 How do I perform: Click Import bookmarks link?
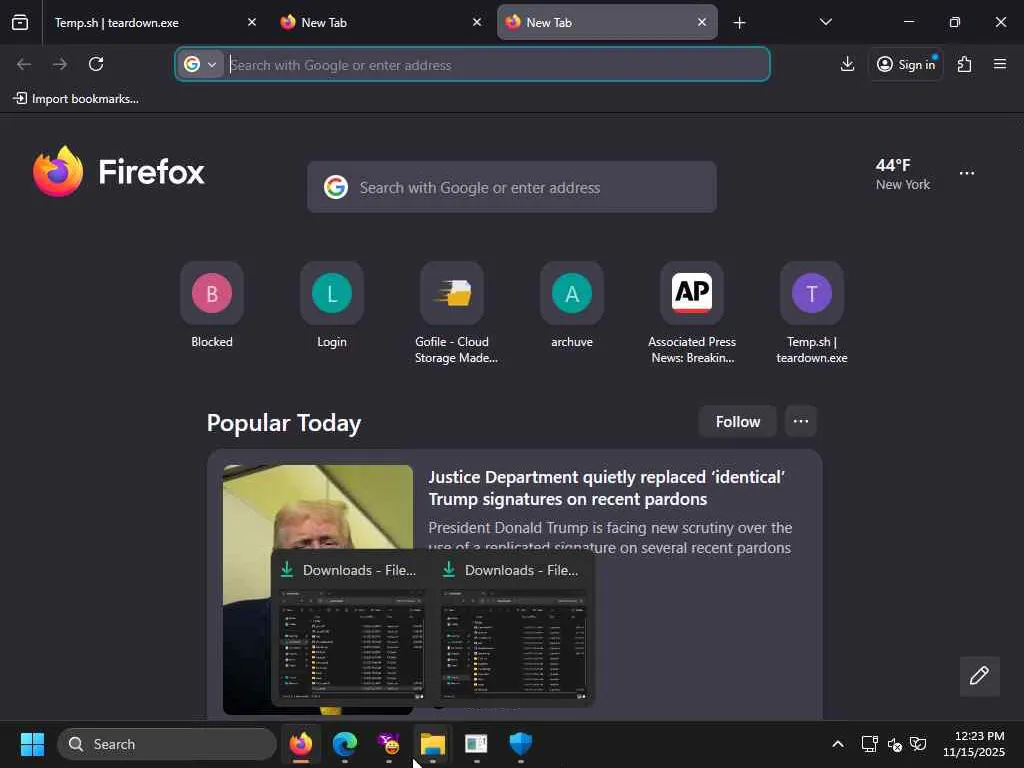click(76, 99)
